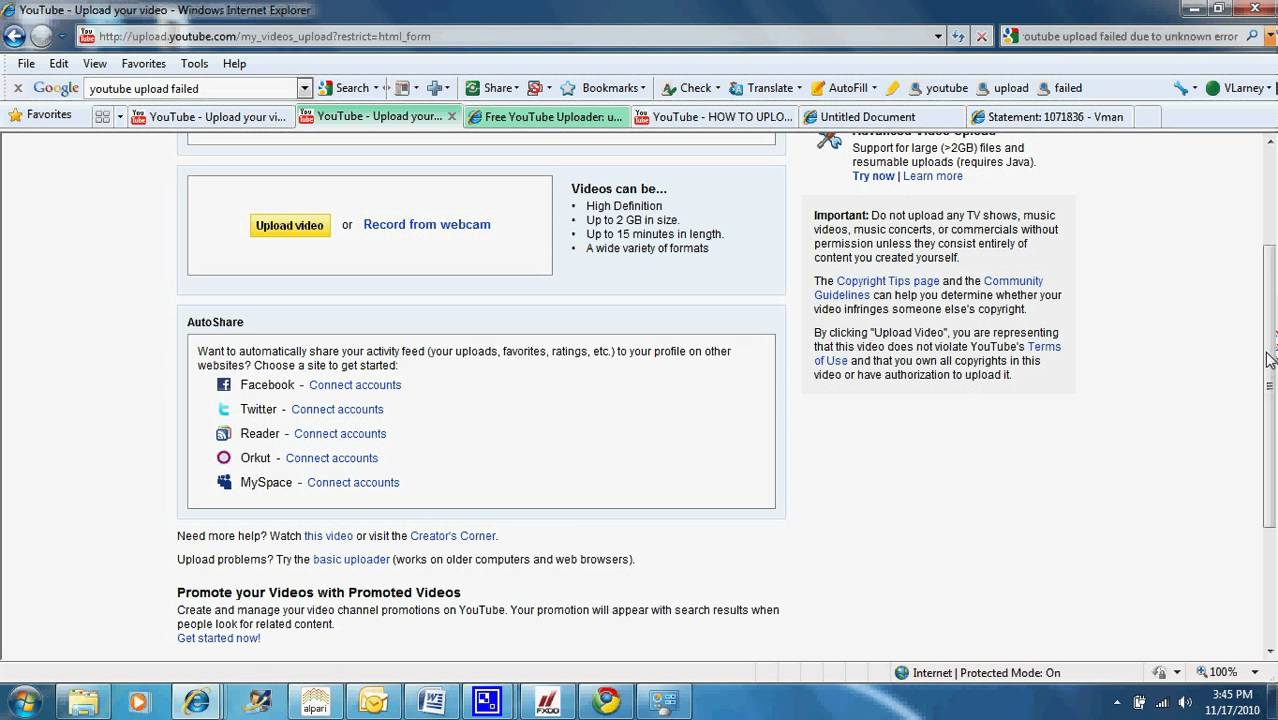
Task: Click the Google Toolbar Search button
Action: point(345,88)
